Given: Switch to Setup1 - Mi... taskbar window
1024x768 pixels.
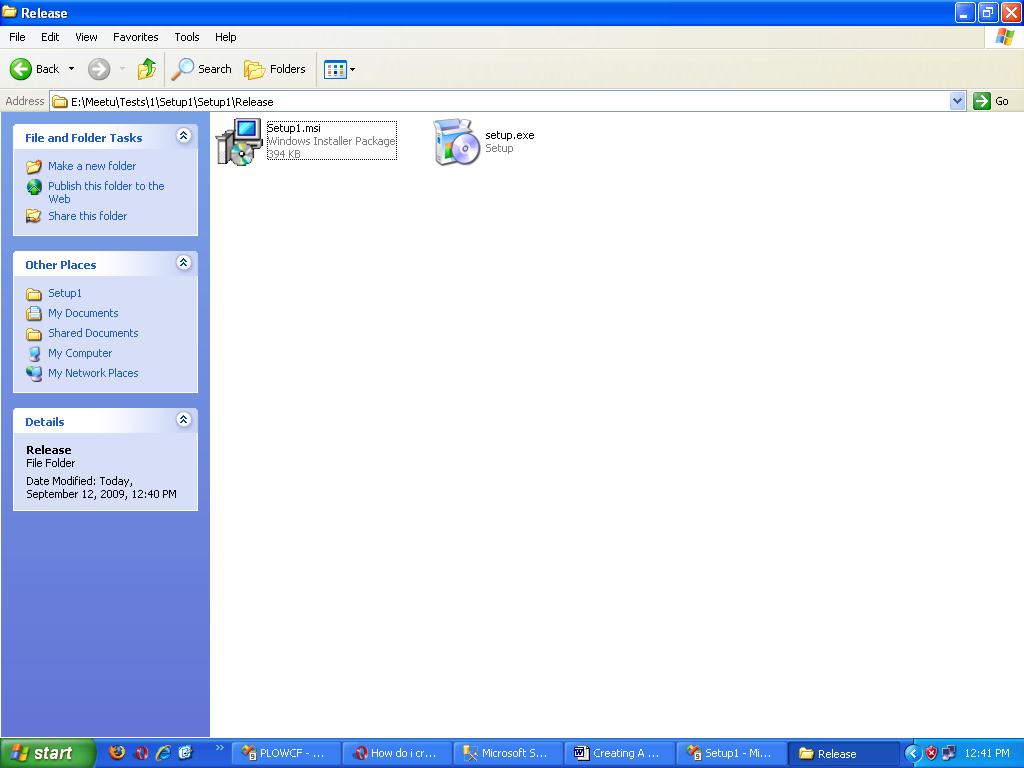Looking at the screenshot, I should [x=731, y=754].
